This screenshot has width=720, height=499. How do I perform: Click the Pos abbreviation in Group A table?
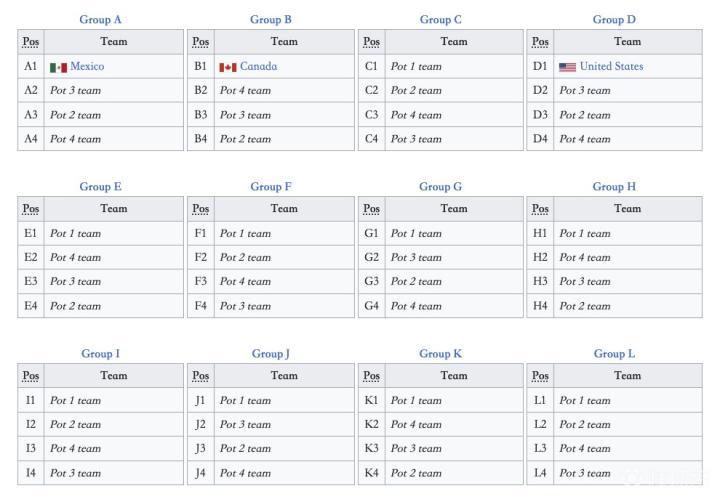tap(31, 42)
